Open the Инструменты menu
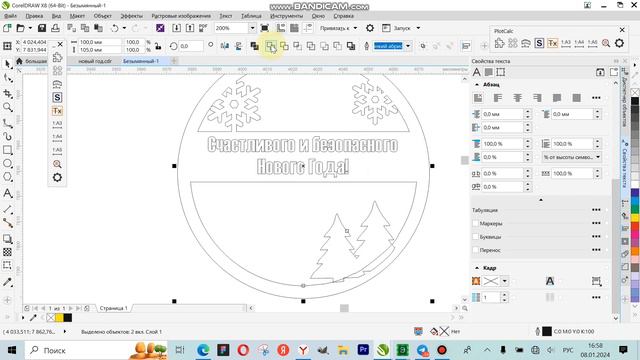This screenshot has height=360, width=640. pos(287,16)
